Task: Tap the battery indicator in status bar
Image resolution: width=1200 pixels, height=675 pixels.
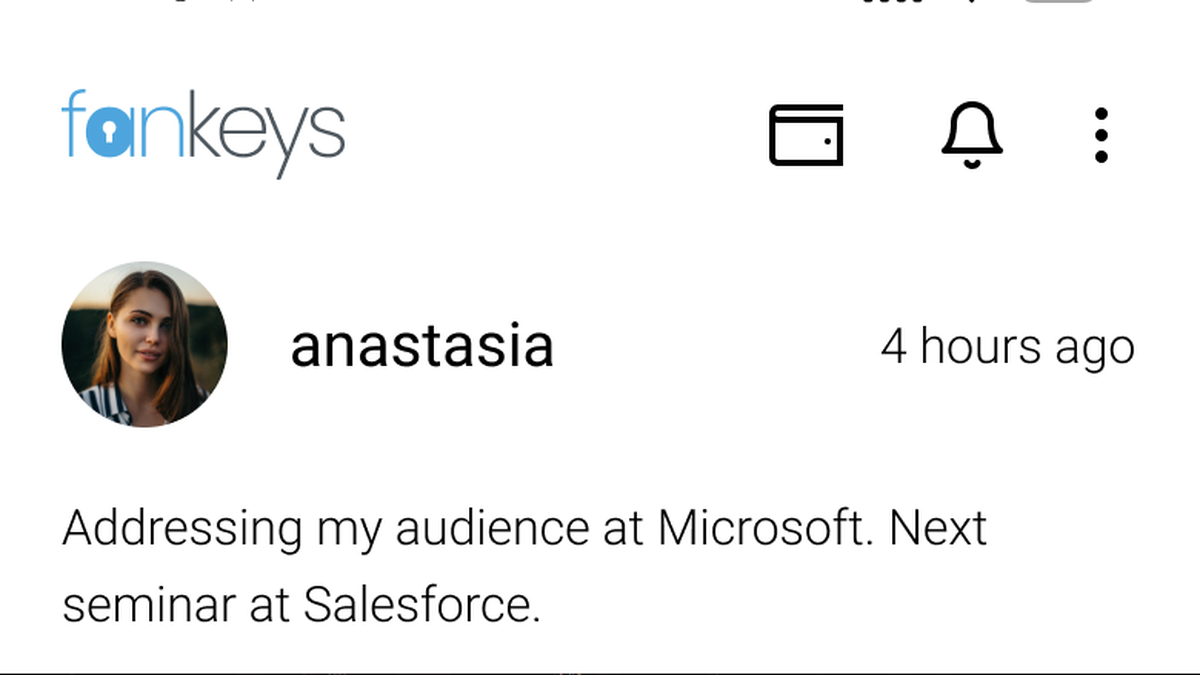Action: [1059, 1]
